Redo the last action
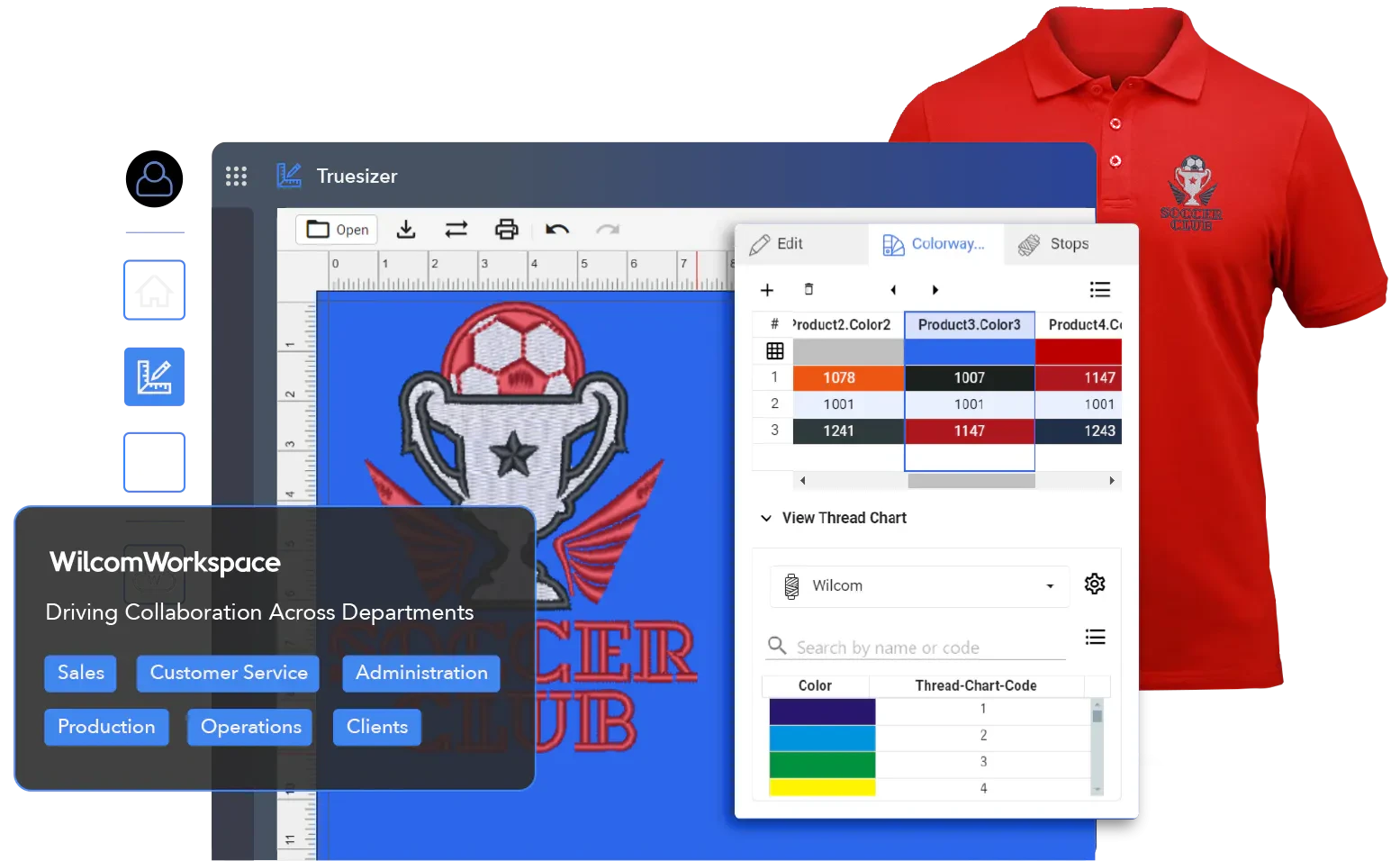The width and height of the screenshot is (1400, 861). click(x=608, y=229)
